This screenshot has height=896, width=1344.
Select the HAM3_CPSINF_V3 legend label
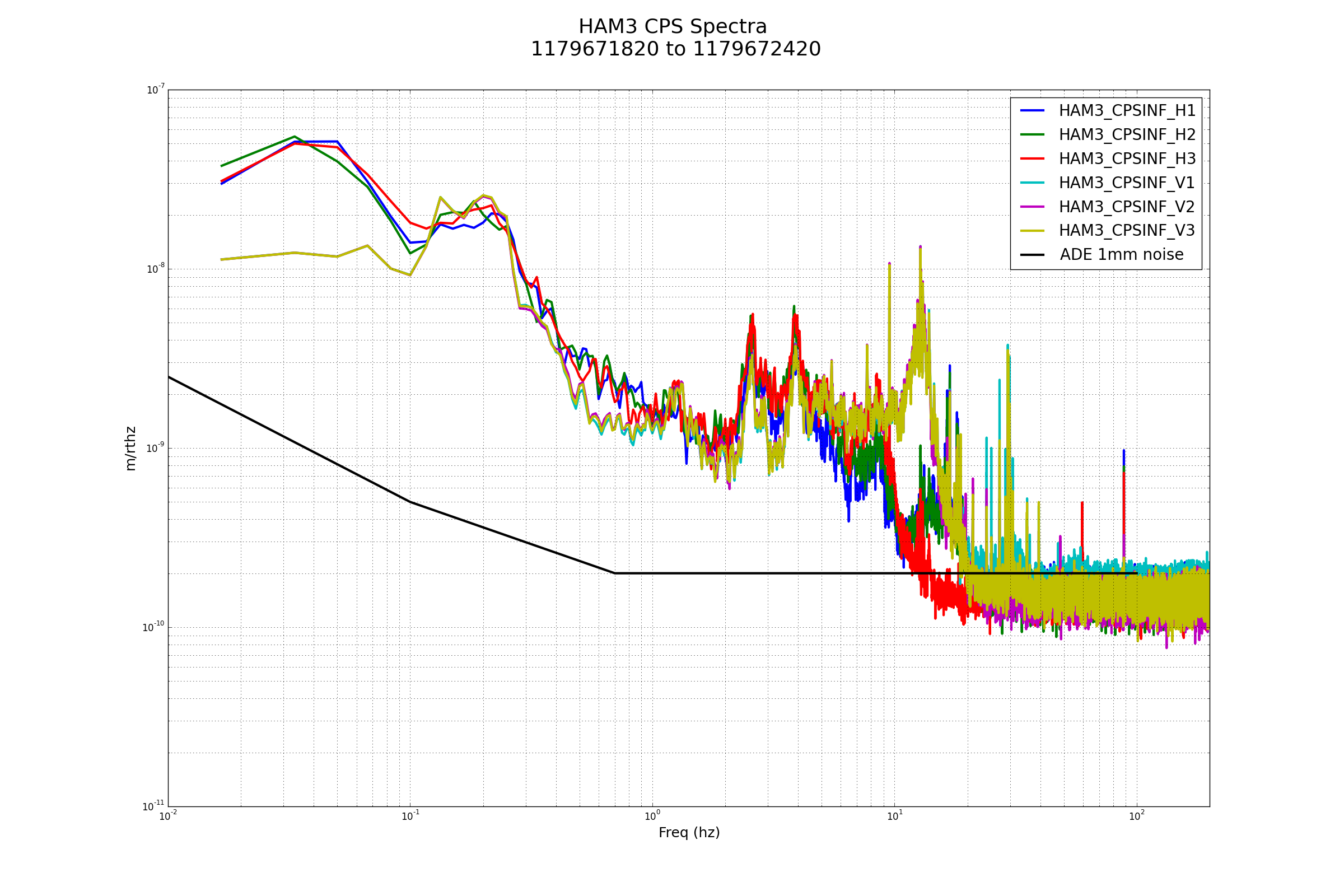[1127, 231]
